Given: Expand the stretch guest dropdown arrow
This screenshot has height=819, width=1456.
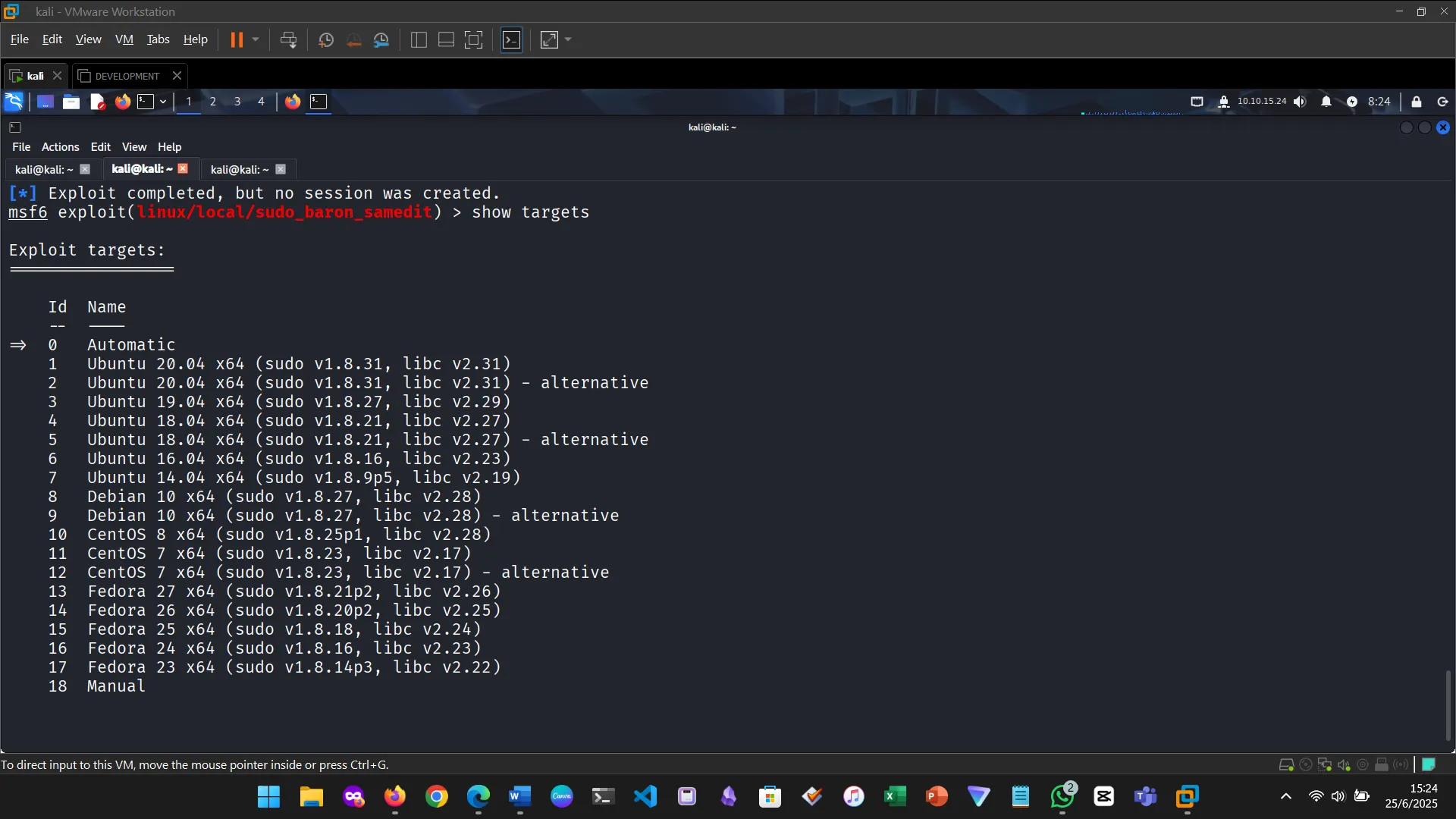Looking at the screenshot, I should click(x=569, y=39).
